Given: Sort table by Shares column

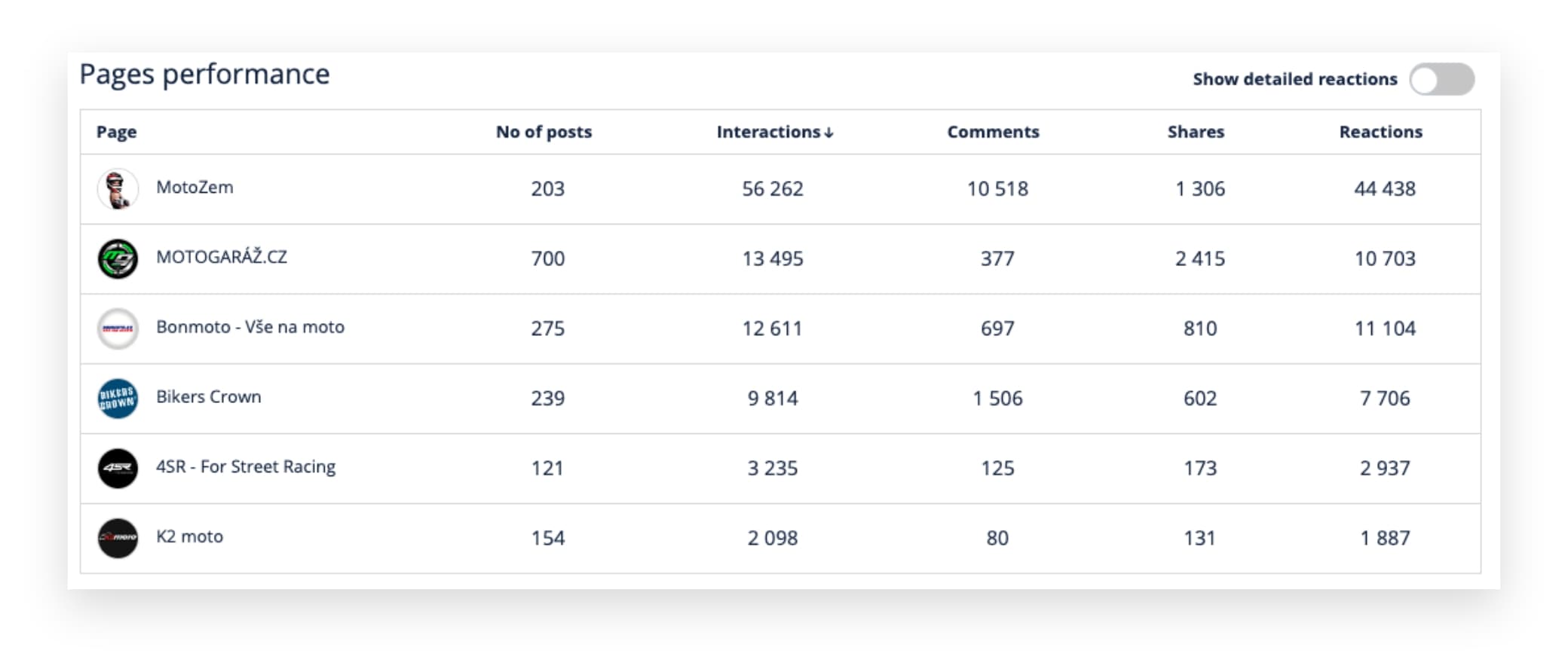Looking at the screenshot, I should coord(1196,132).
